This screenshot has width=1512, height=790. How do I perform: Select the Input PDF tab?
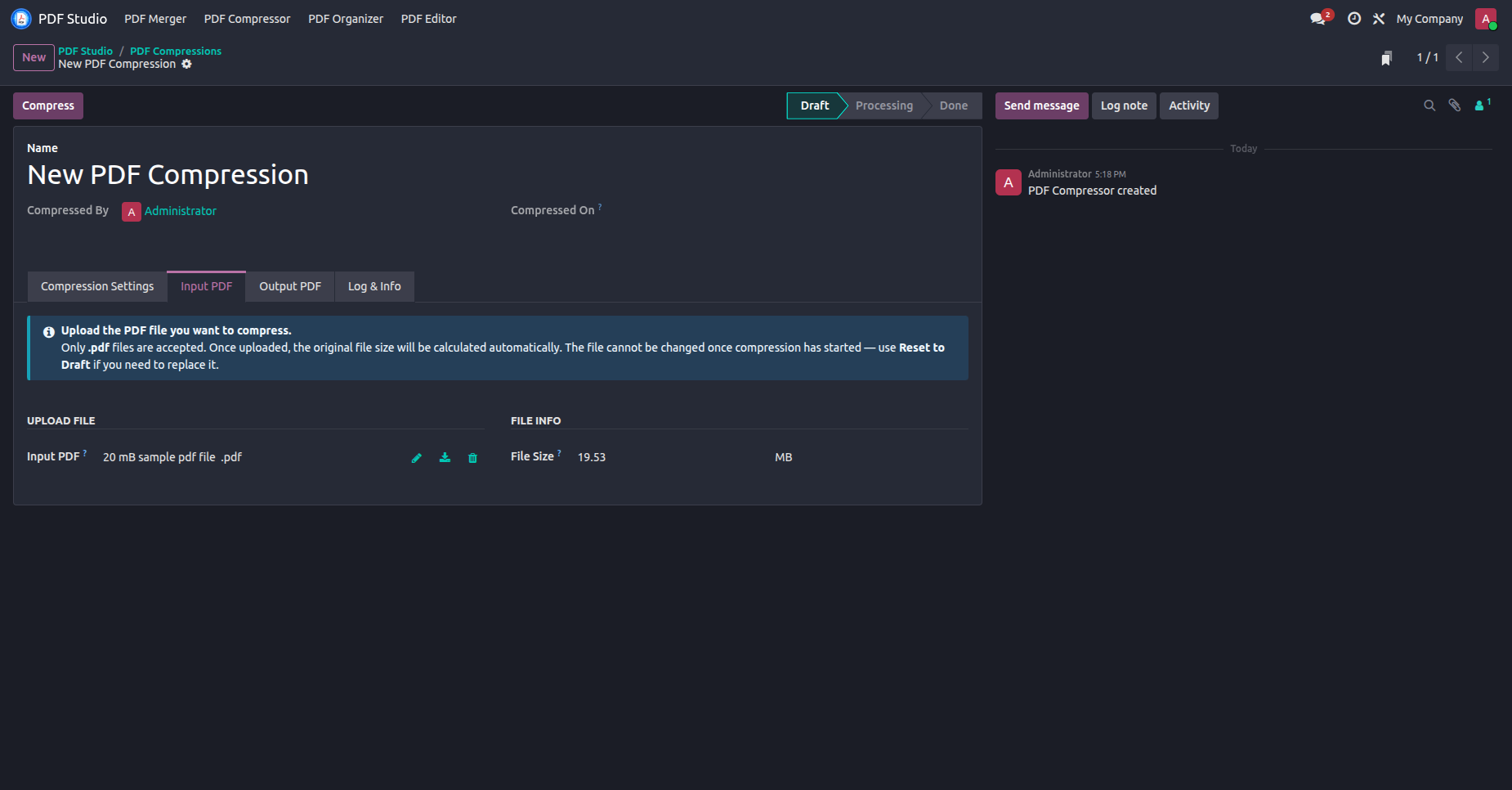[207, 286]
